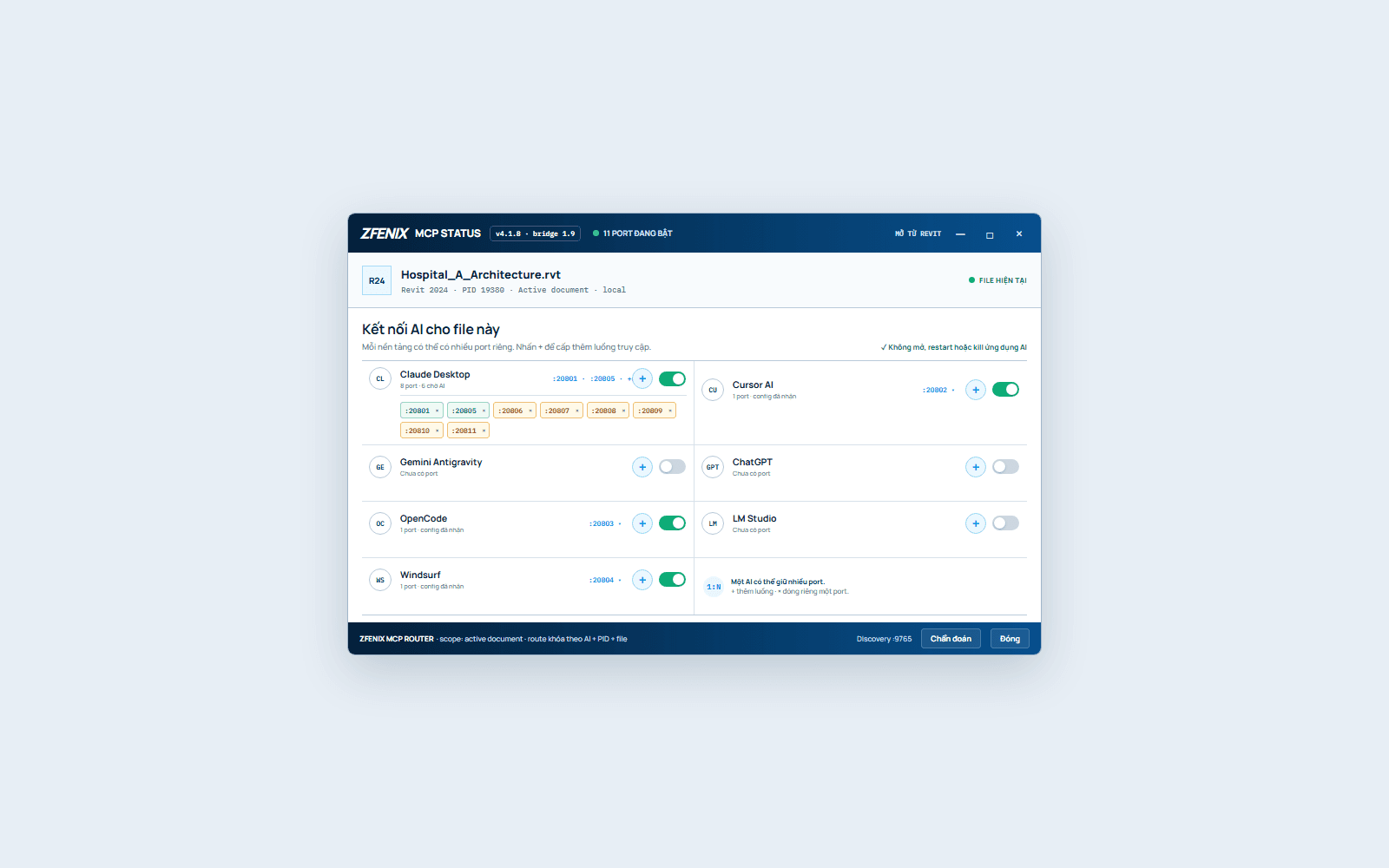The width and height of the screenshot is (1389, 868).
Task: Add a port for Windsurf
Action: [642, 580]
